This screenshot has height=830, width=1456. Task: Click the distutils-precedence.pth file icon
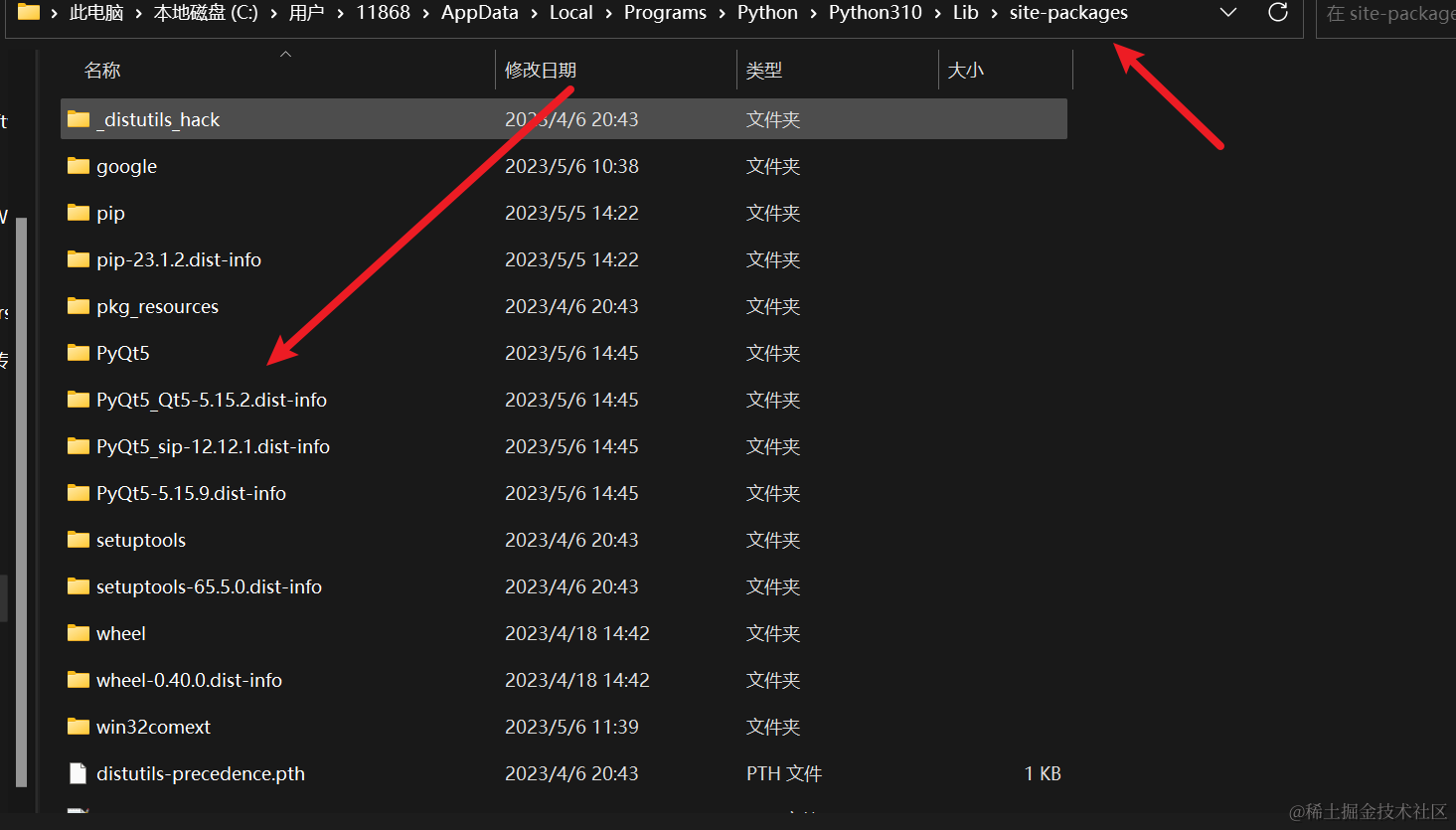[x=79, y=773]
